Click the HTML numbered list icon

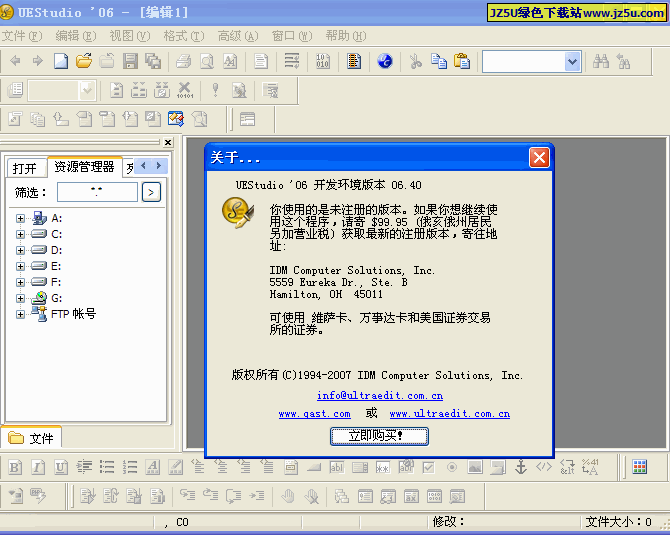[130, 467]
